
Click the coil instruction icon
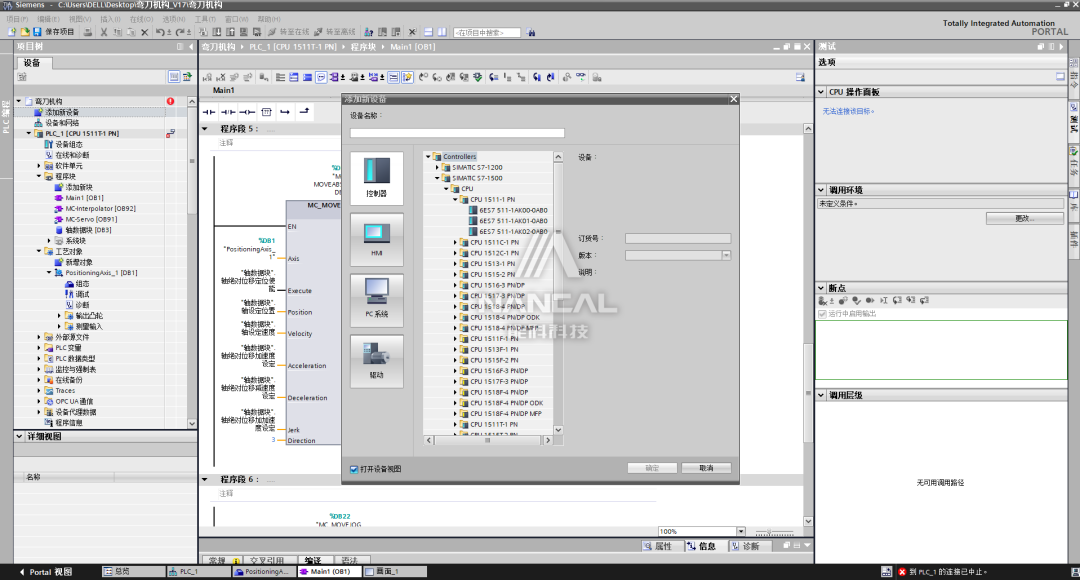247,112
